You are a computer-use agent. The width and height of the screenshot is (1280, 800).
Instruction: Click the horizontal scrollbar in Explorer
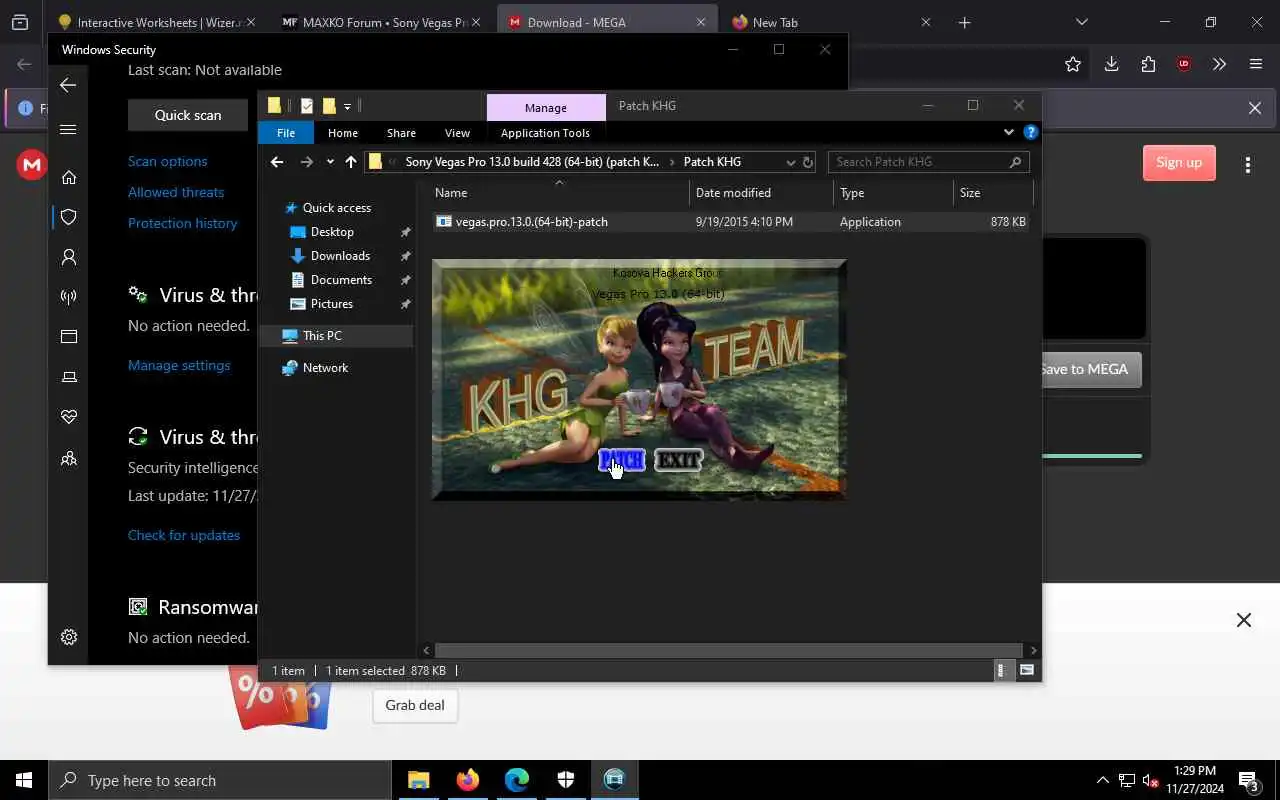coord(728,650)
